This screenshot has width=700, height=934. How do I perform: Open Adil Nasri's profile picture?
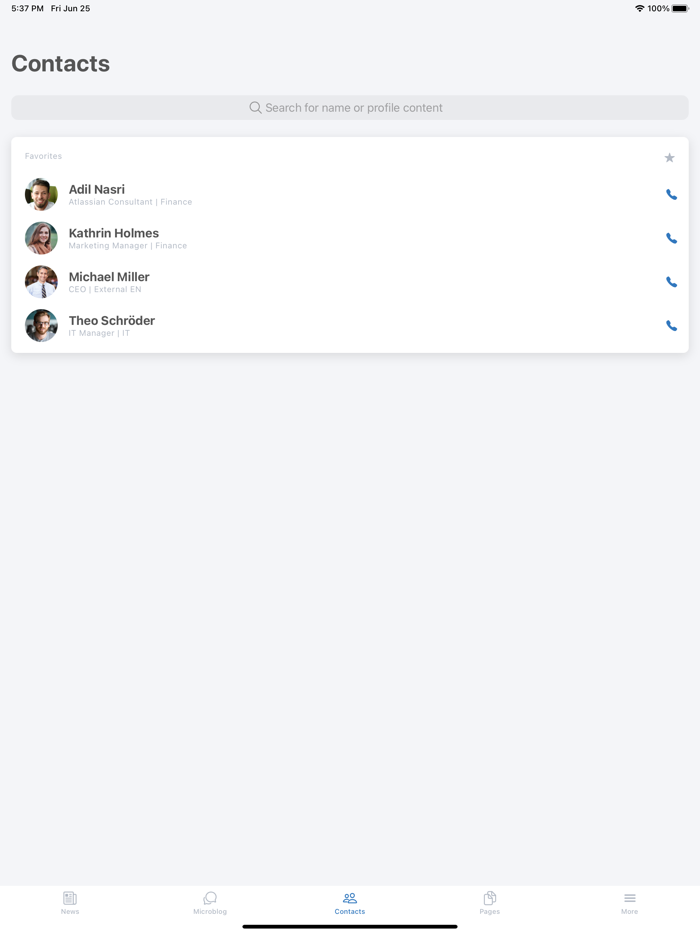[41, 194]
